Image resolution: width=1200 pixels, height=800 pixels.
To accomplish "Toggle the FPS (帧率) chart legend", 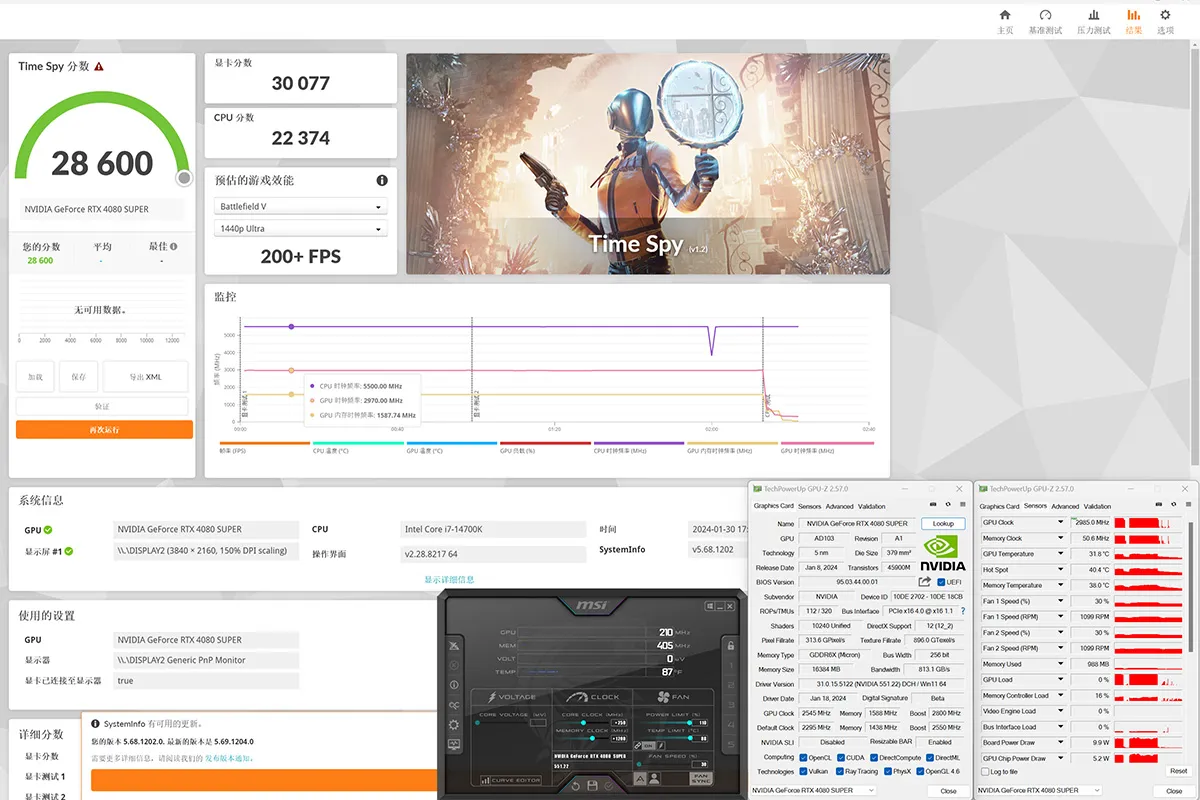I will click(265, 448).
